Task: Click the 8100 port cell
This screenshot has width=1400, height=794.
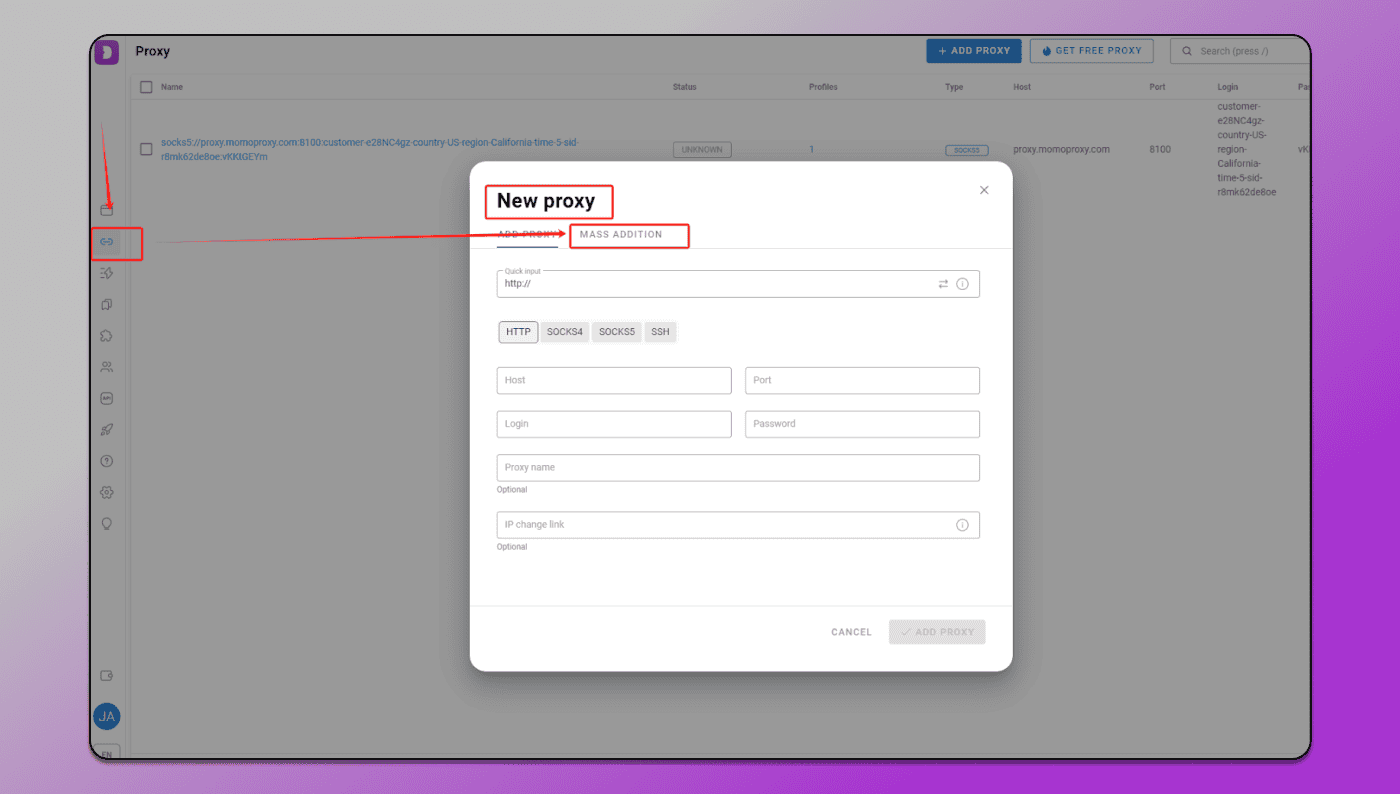Action: click(x=1160, y=149)
